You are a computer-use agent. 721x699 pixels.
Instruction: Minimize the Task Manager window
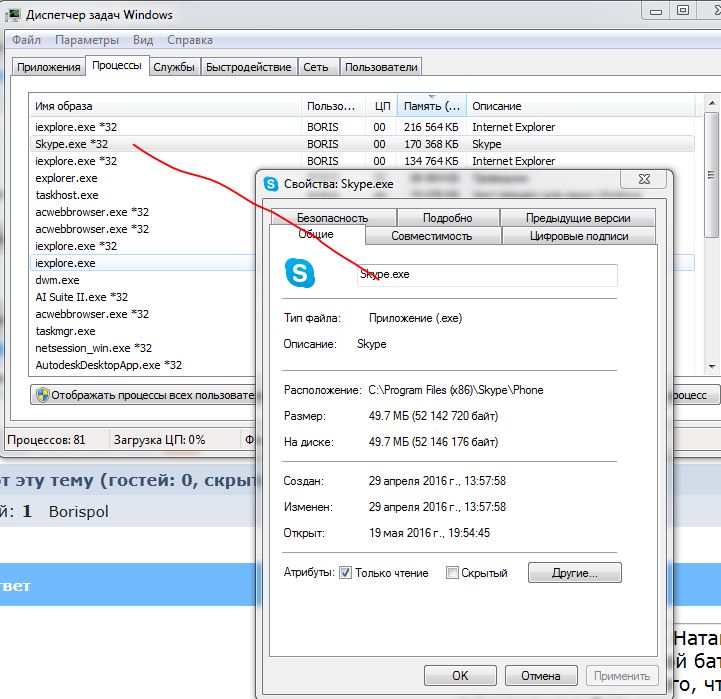point(656,11)
